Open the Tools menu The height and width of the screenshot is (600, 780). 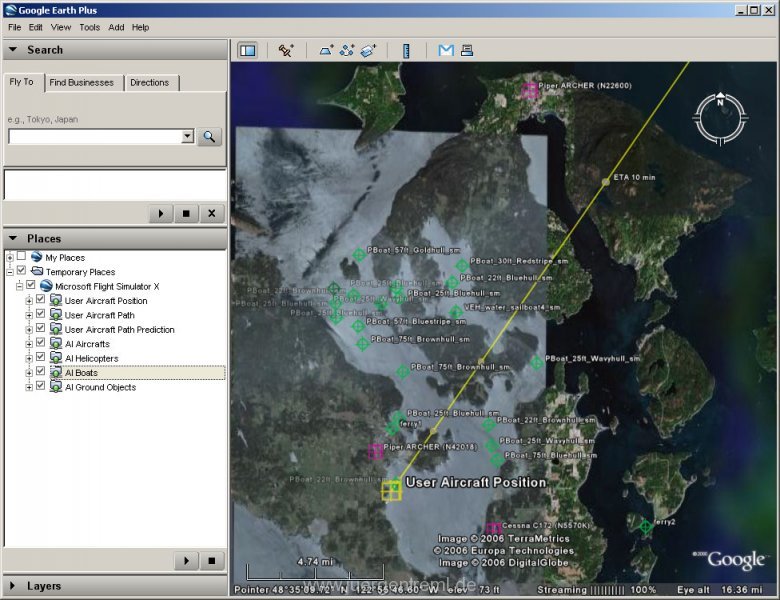tap(90, 27)
